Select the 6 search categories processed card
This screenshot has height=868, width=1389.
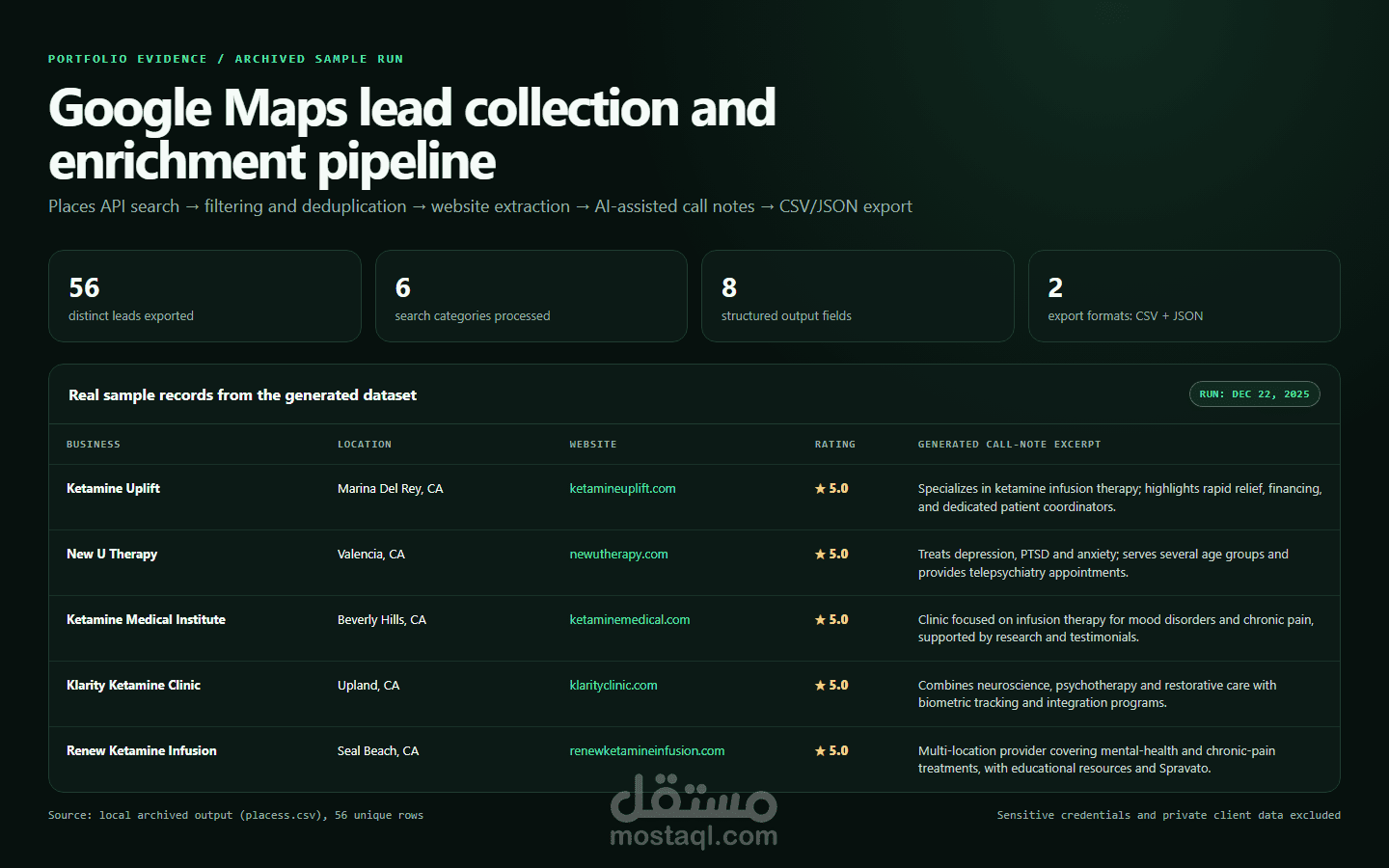pos(531,296)
